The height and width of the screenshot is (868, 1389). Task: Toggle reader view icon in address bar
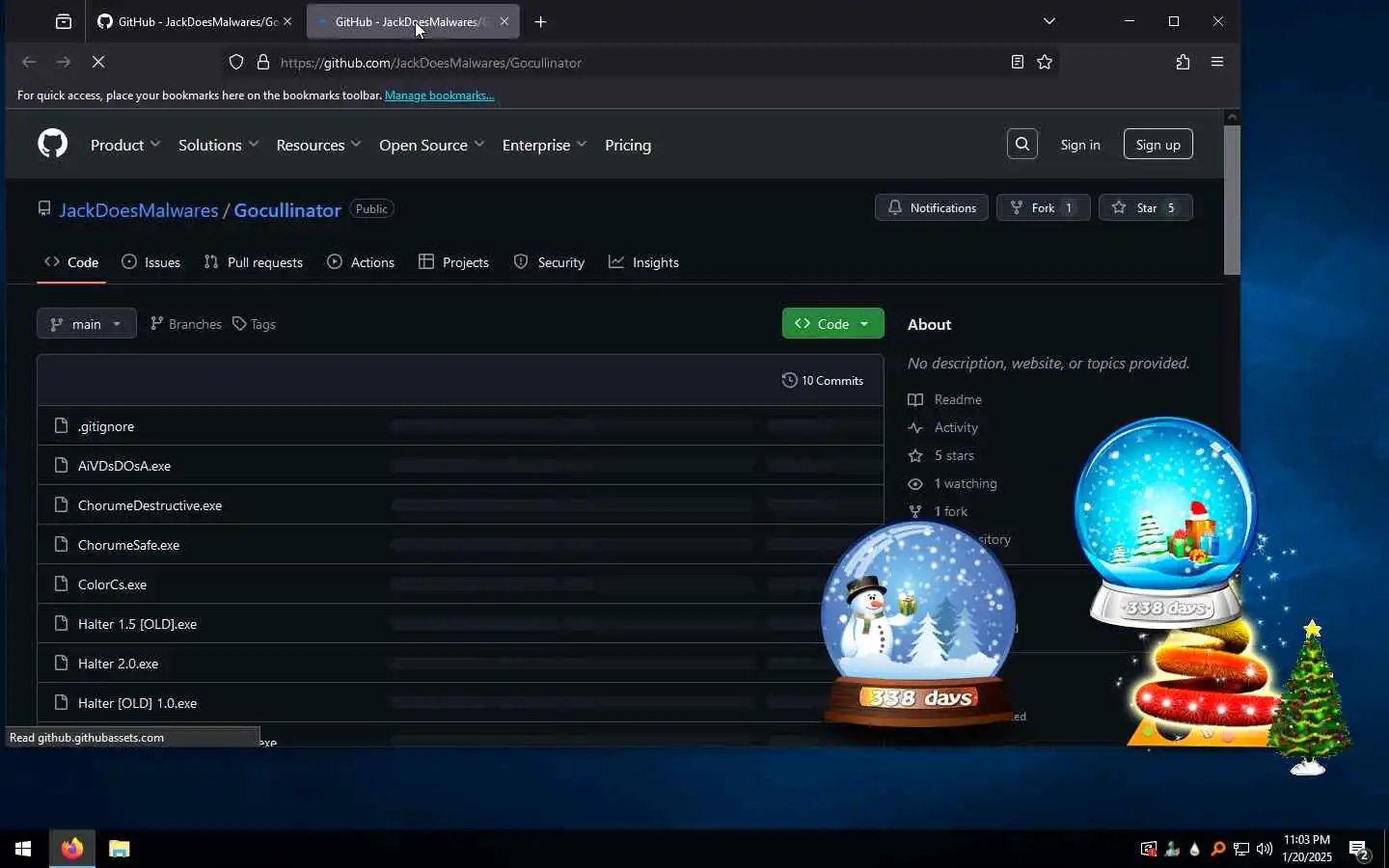(1017, 62)
